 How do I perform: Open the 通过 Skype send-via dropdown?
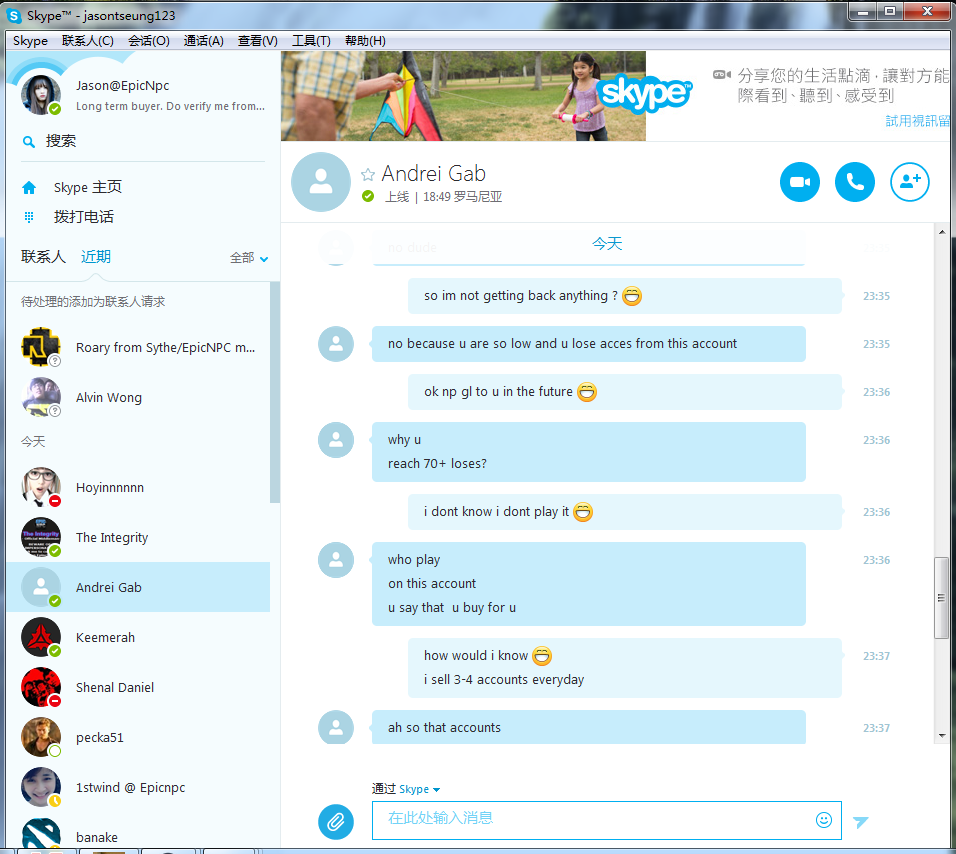coord(405,789)
